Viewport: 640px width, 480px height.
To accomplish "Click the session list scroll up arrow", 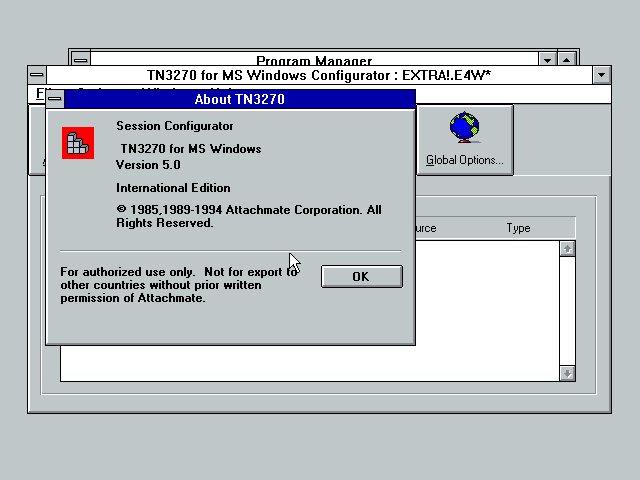I will pyautogui.click(x=567, y=249).
